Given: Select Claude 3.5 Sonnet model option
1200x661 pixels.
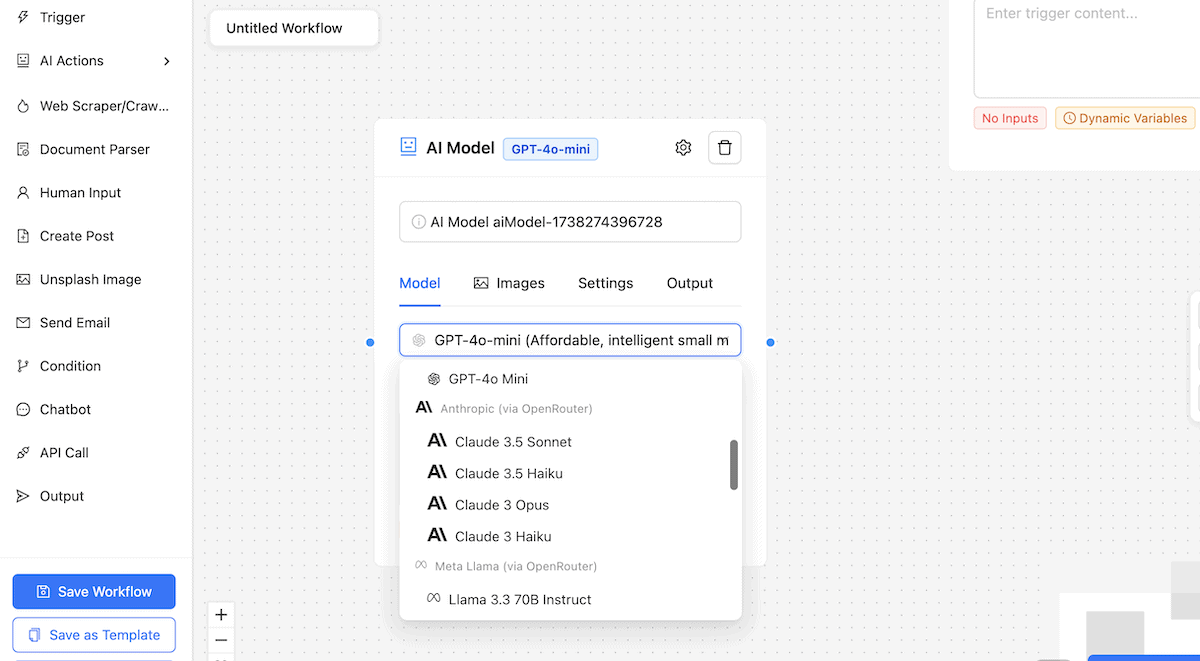Looking at the screenshot, I should click(570, 441).
